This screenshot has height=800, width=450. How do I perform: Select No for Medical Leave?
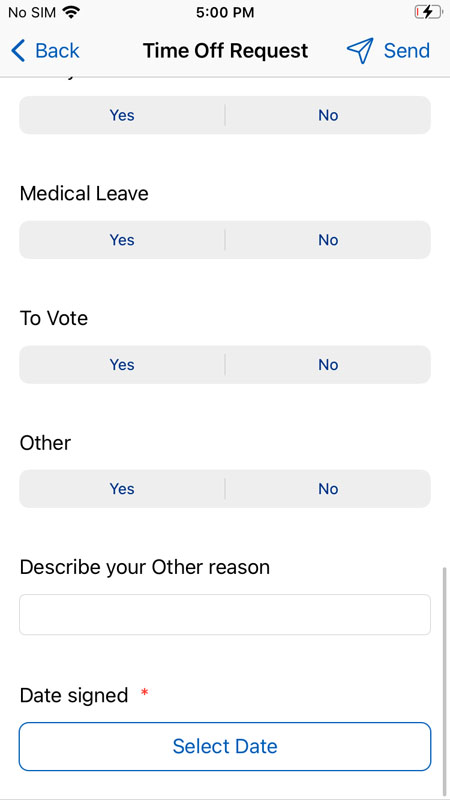[x=328, y=240]
